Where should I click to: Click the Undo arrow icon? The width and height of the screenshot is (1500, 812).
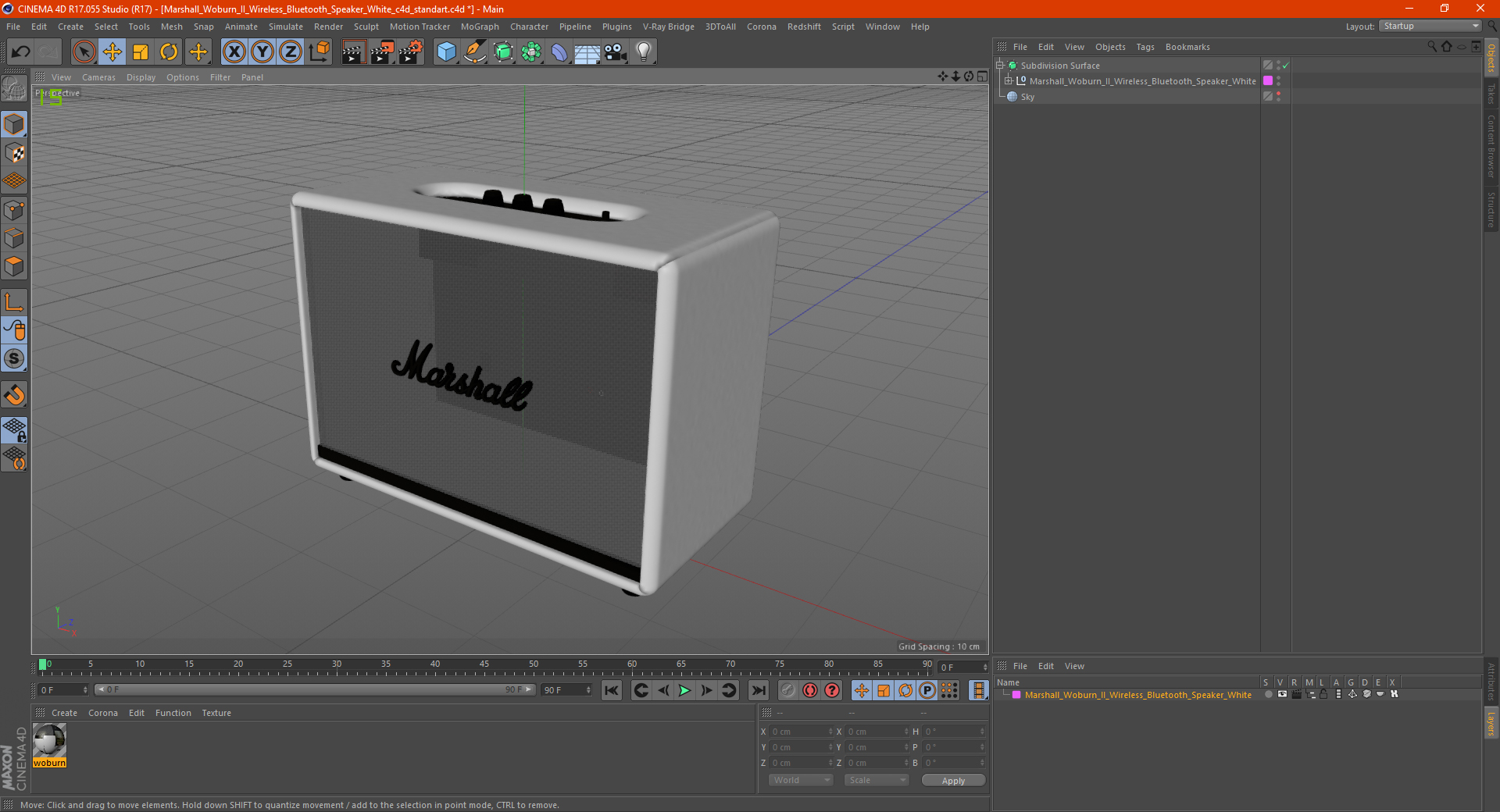(21, 52)
